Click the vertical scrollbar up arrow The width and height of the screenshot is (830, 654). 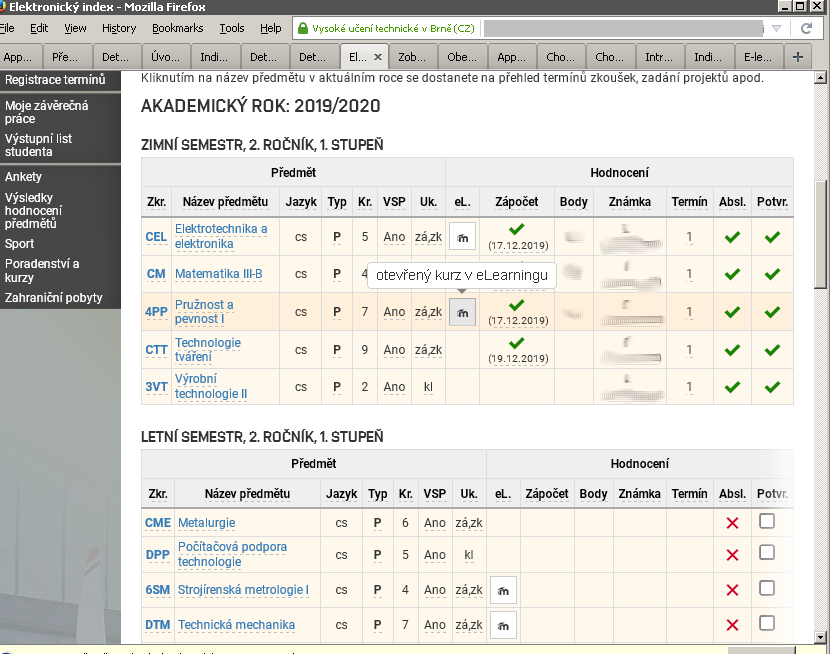(820, 78)
